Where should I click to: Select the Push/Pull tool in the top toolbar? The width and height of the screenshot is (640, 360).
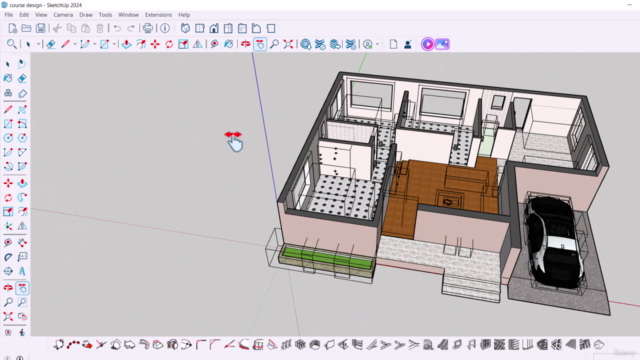tap(127, 44)
